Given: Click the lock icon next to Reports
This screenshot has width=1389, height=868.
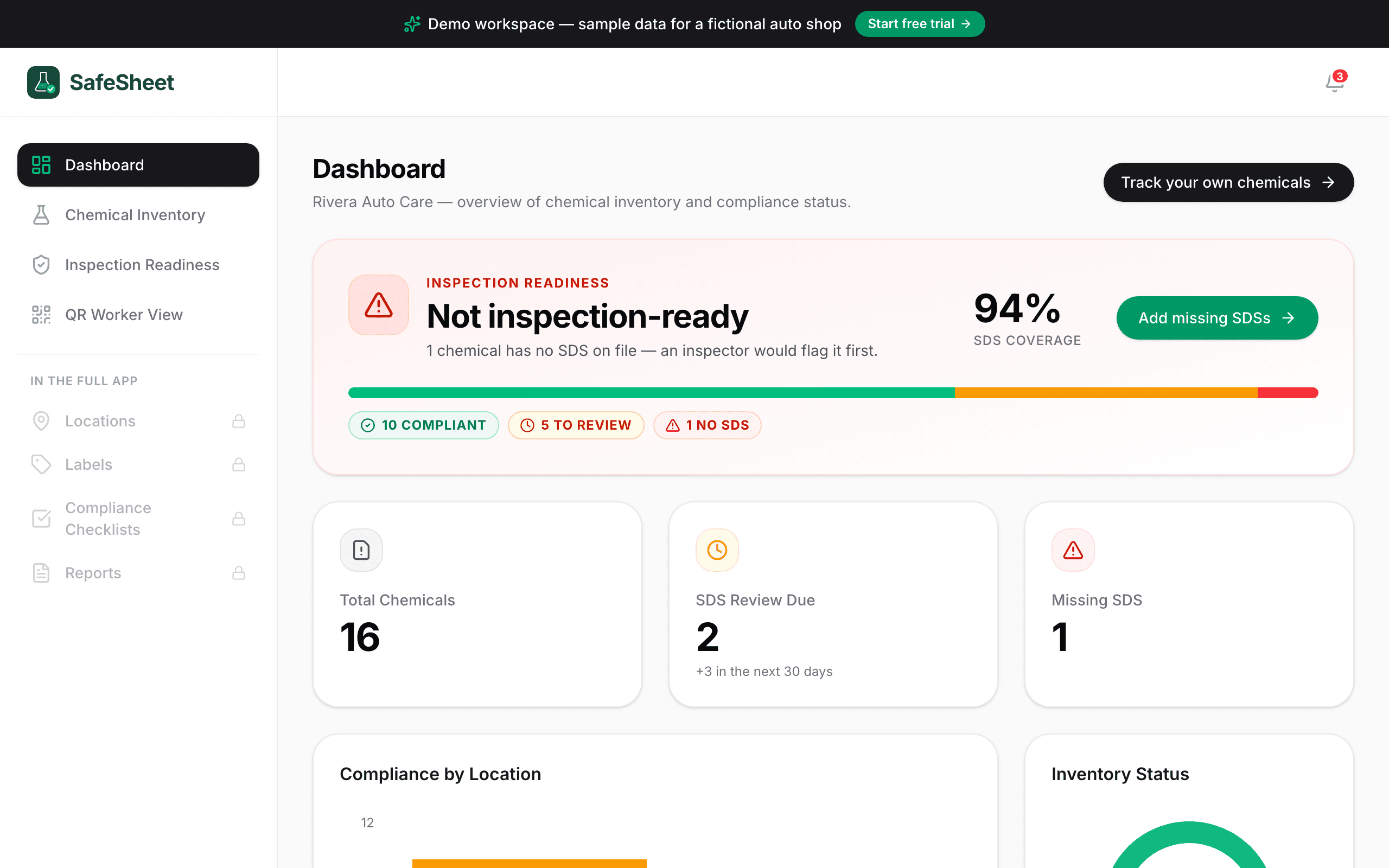Looking at the screenshot, I should [239, 573].
